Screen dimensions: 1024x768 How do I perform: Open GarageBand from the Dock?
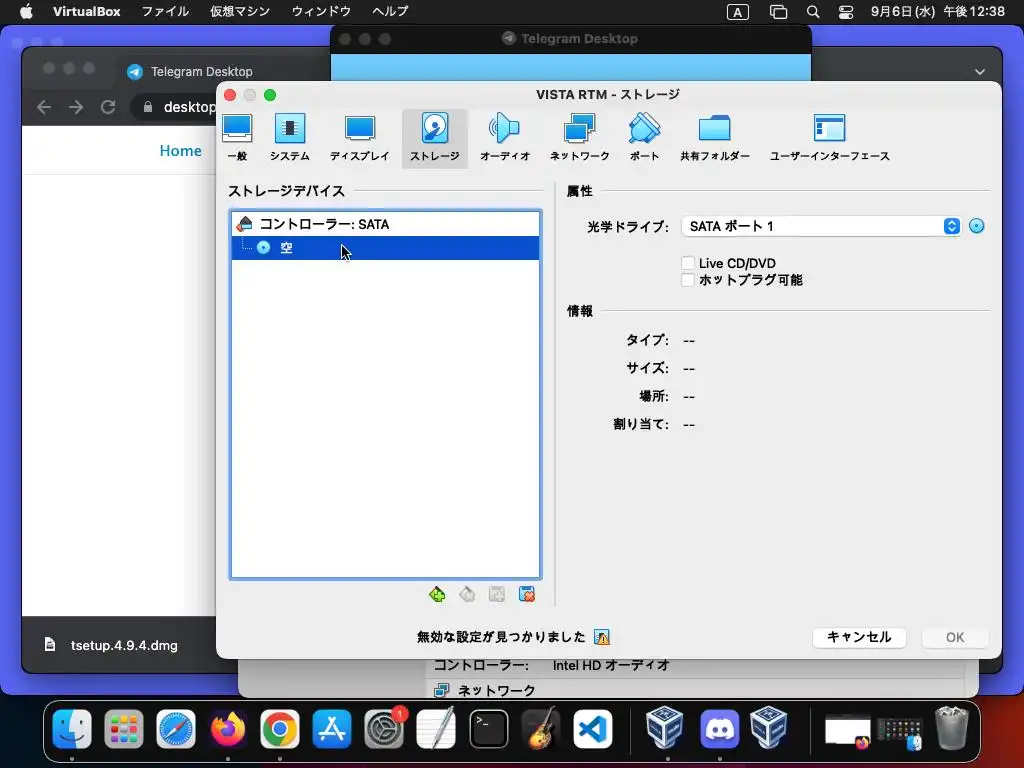[x=541, y=729]
